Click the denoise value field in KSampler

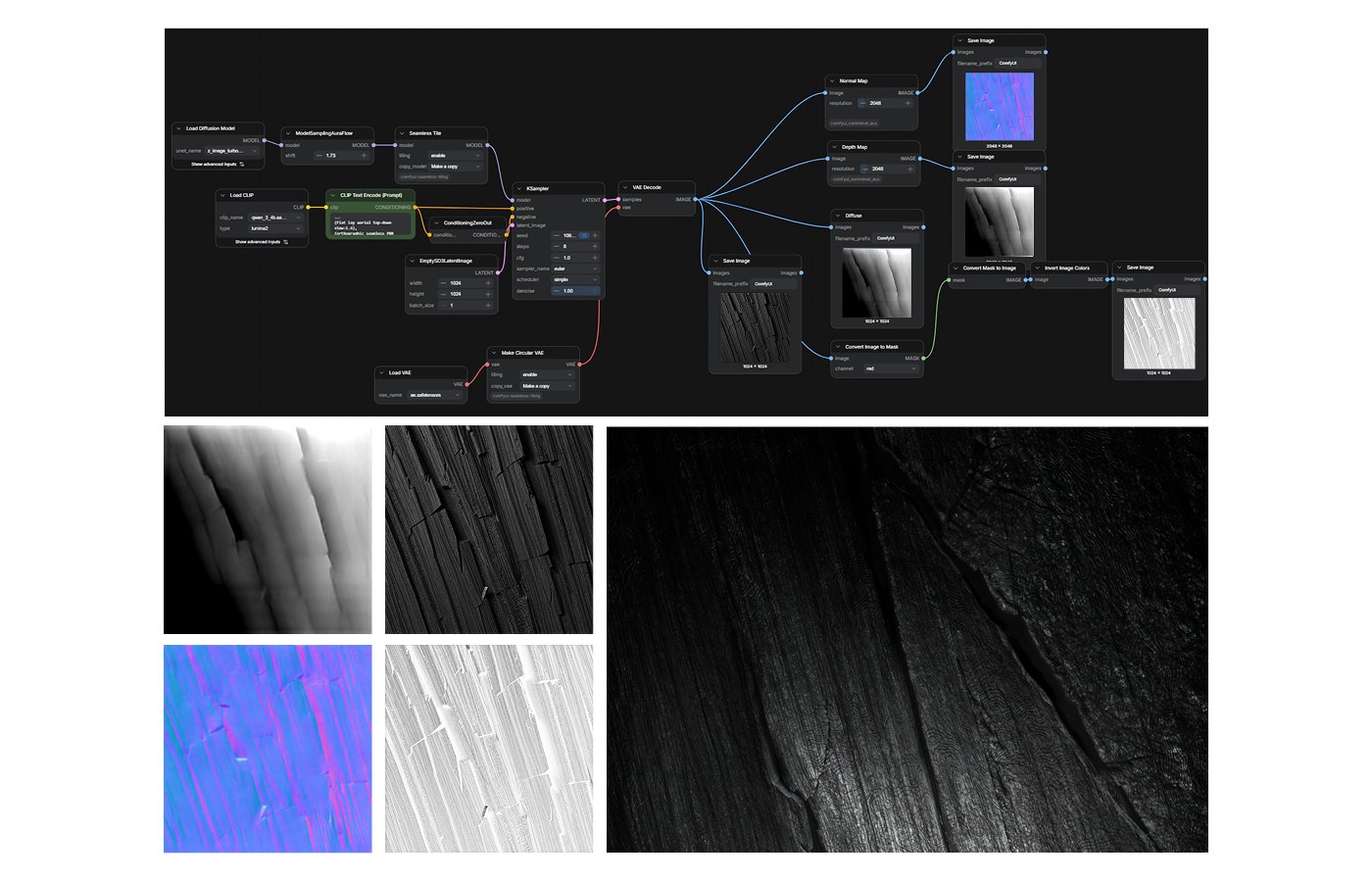575,291
